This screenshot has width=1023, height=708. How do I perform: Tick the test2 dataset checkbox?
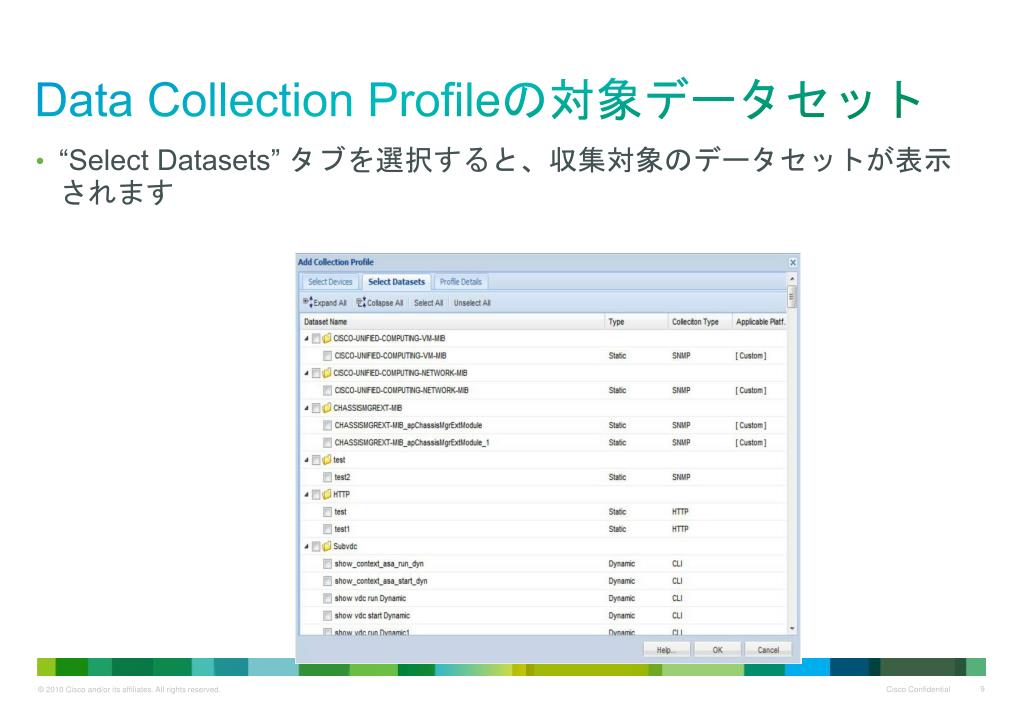328,477
